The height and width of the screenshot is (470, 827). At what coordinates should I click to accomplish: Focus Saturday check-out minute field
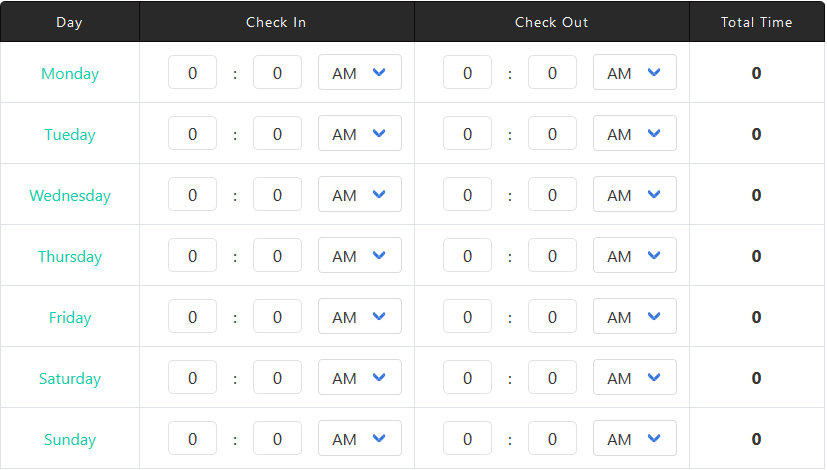552,377
